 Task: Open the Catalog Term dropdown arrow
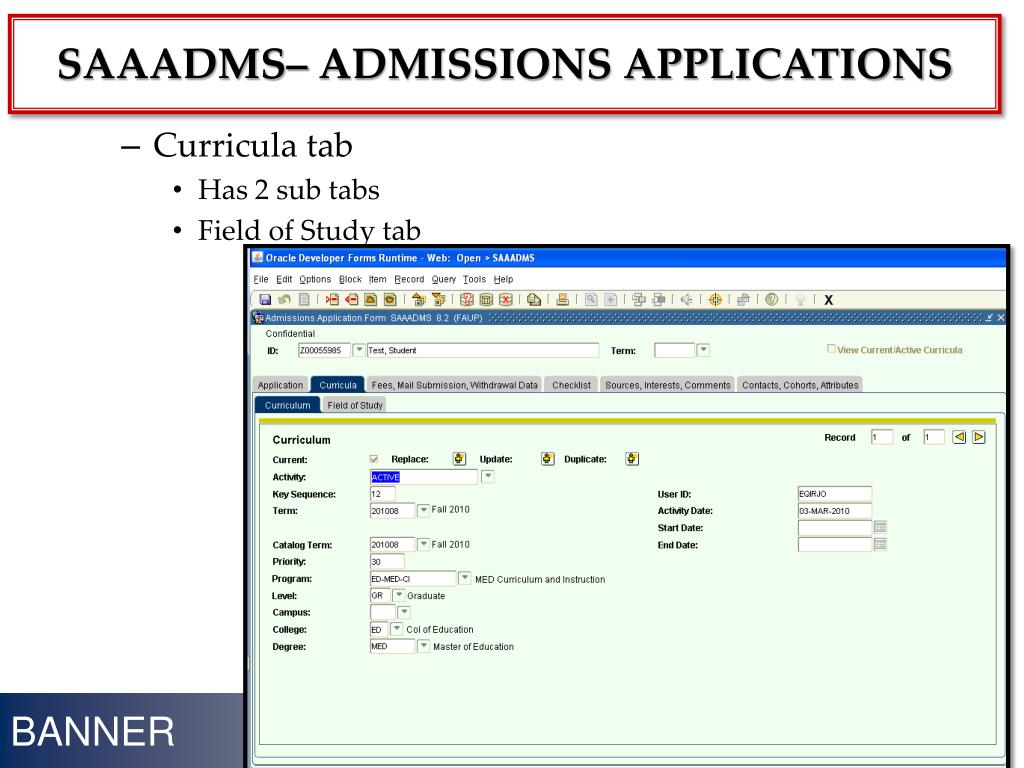click(x=423, y=544)
